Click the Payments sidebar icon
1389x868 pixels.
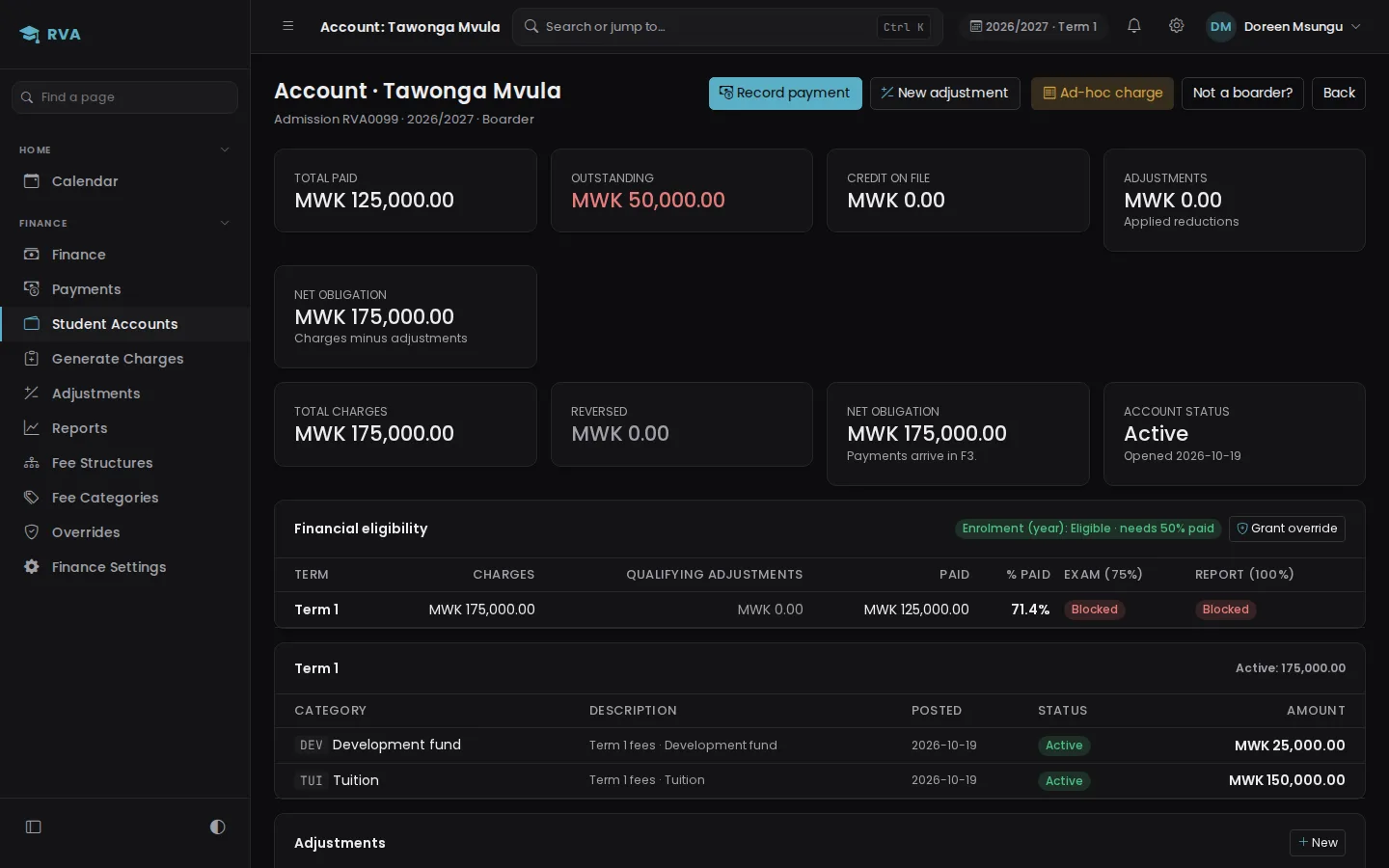pyautogui.click(x=32, y=289)
